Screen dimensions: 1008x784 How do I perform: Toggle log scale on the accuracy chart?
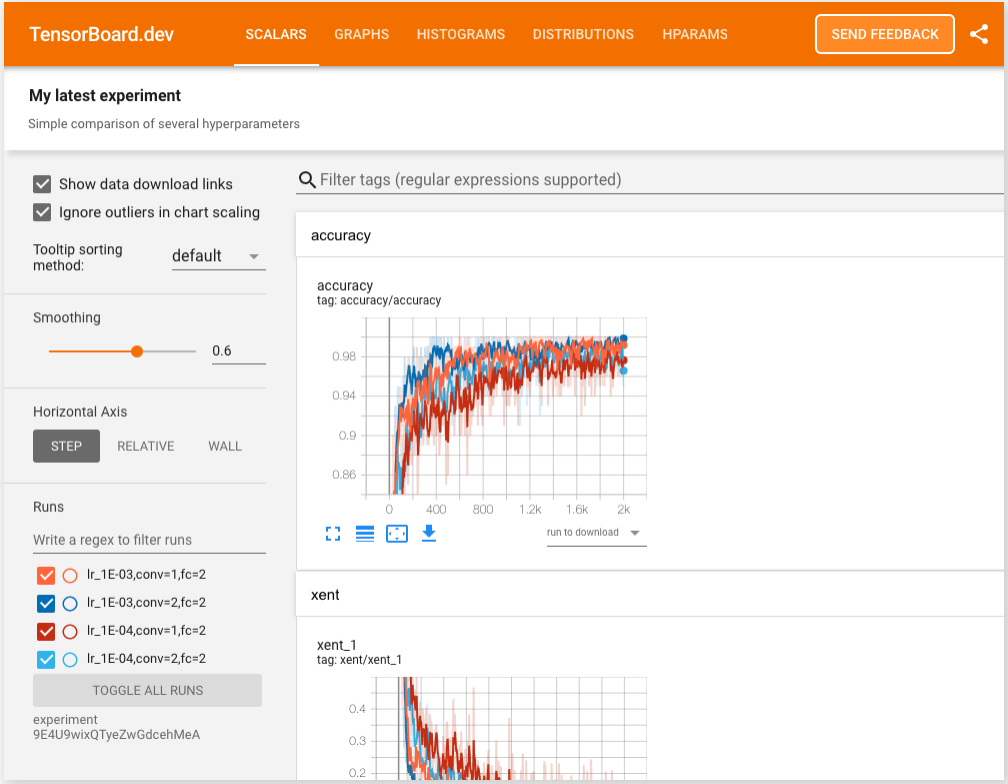[x=364, y=533]
